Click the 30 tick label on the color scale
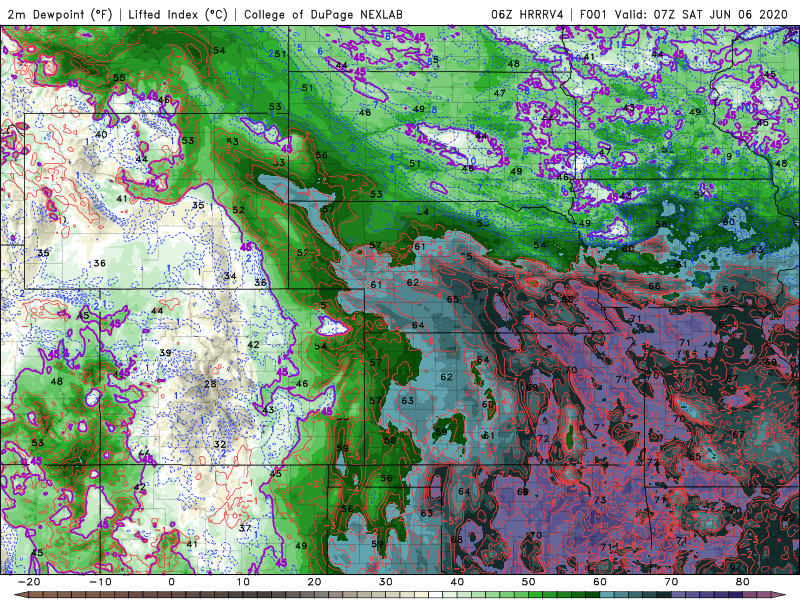The width and height of the screenshot is (800, 600). (386, 582)
